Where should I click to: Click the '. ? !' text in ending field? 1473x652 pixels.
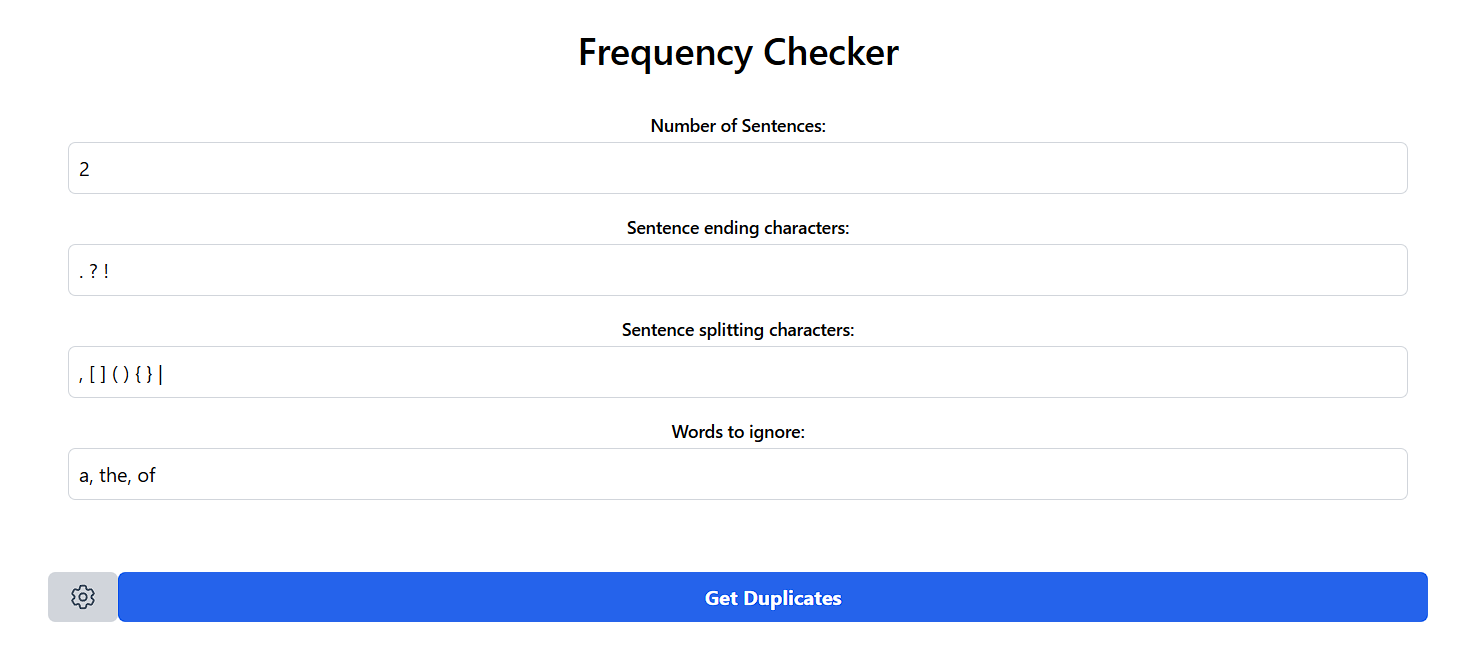click(94, 271)
